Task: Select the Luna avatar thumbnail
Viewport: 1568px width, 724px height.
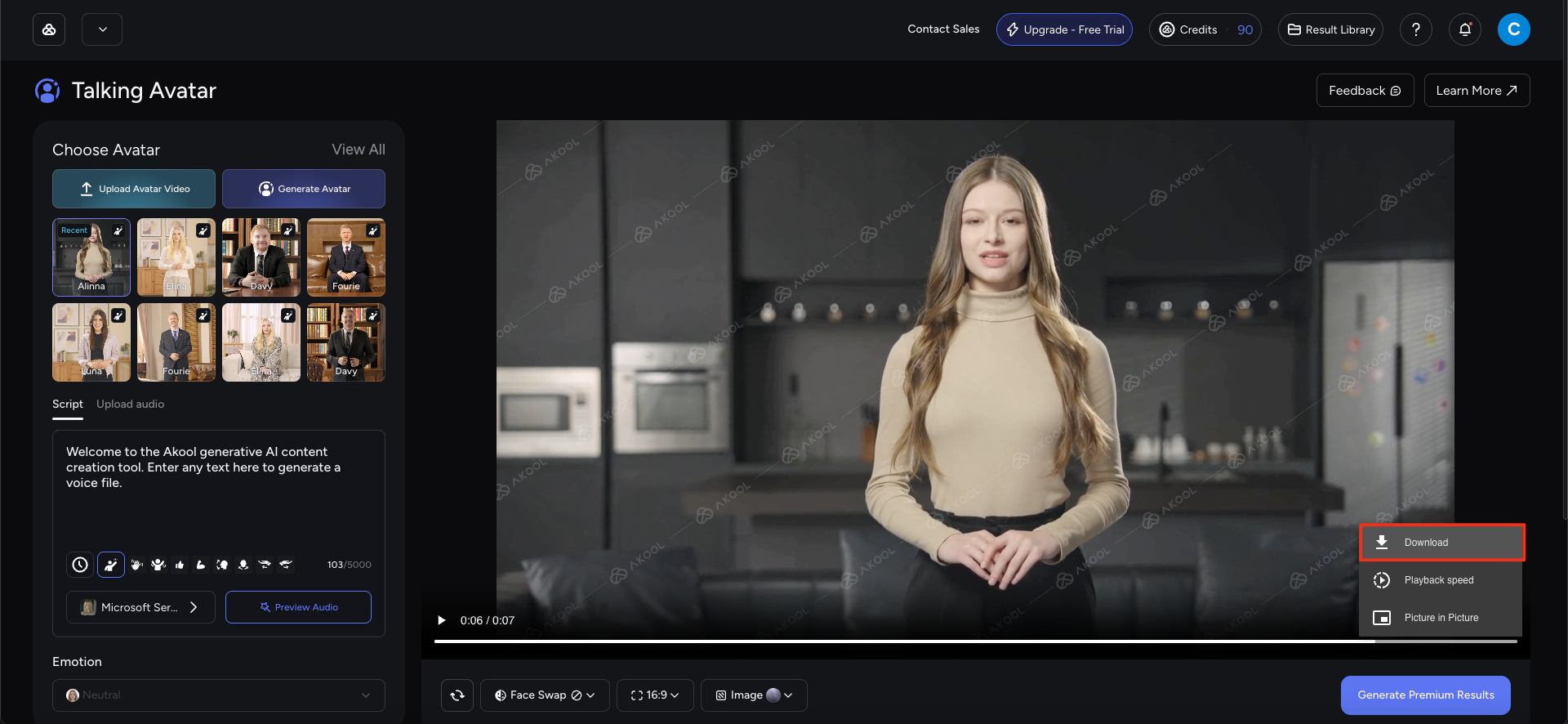Action: tap(91, 342)
